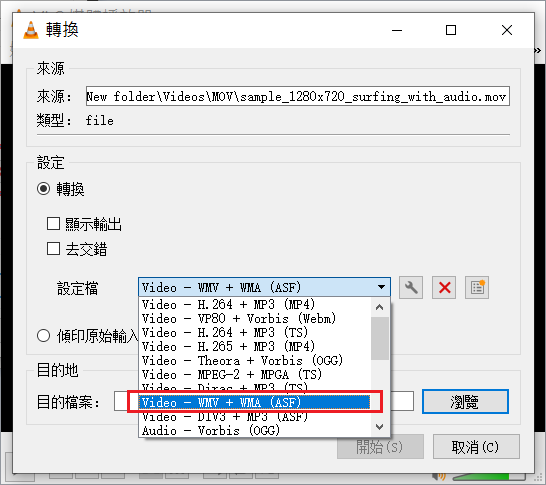Click the VLC cone icon in title bar

(x=31, y=30)
